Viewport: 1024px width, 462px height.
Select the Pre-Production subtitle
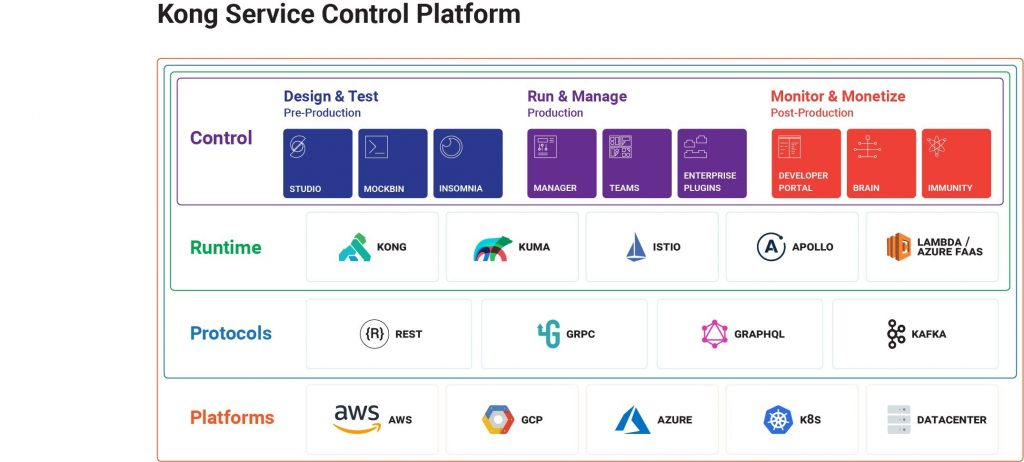(x=322, y=113)
